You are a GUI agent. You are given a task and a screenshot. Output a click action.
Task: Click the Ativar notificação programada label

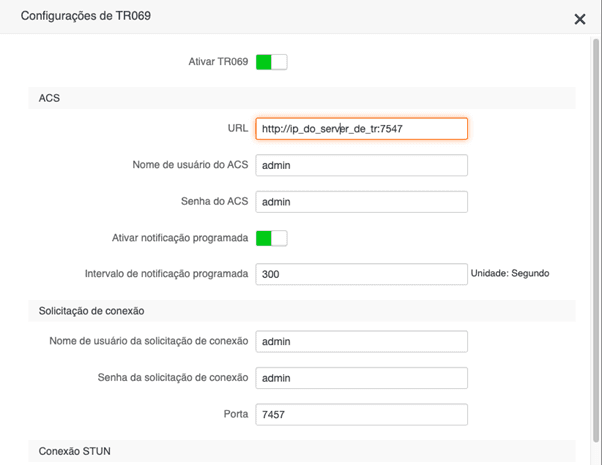(x=180, y=238)
